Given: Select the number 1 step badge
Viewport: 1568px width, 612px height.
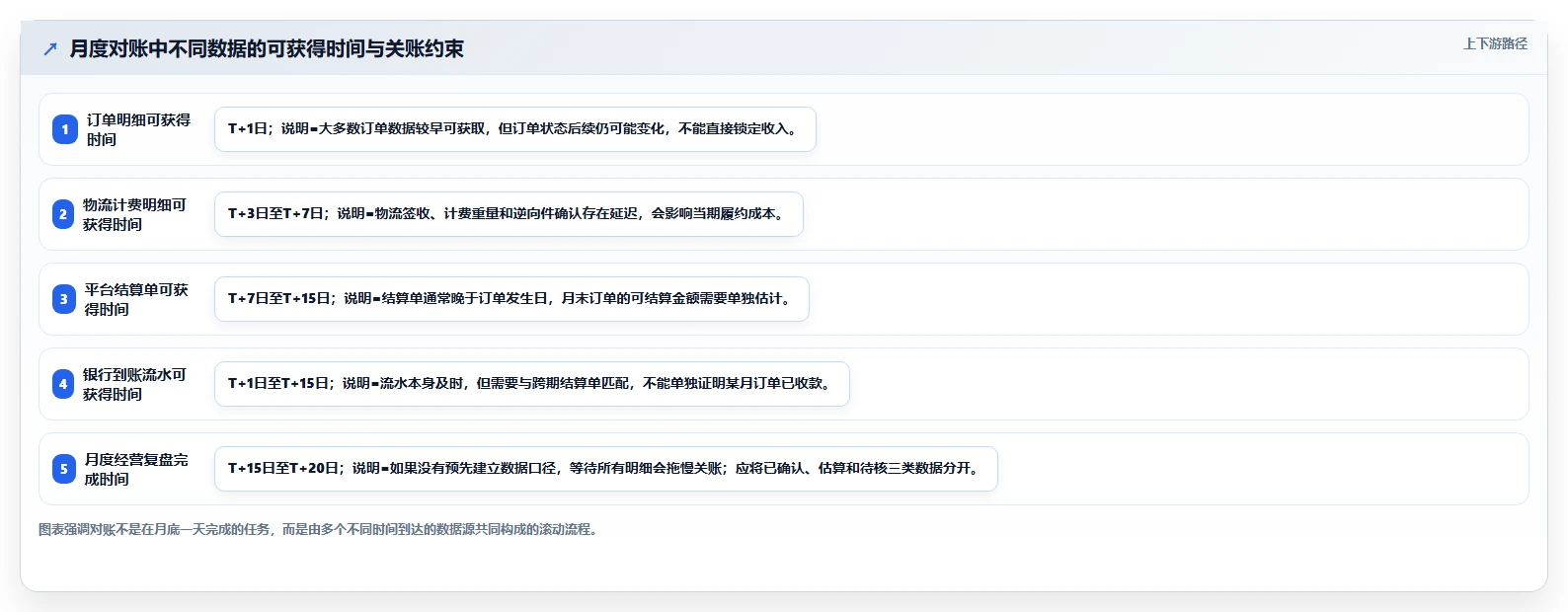Looking at the screenshot, I should point(65,129).
